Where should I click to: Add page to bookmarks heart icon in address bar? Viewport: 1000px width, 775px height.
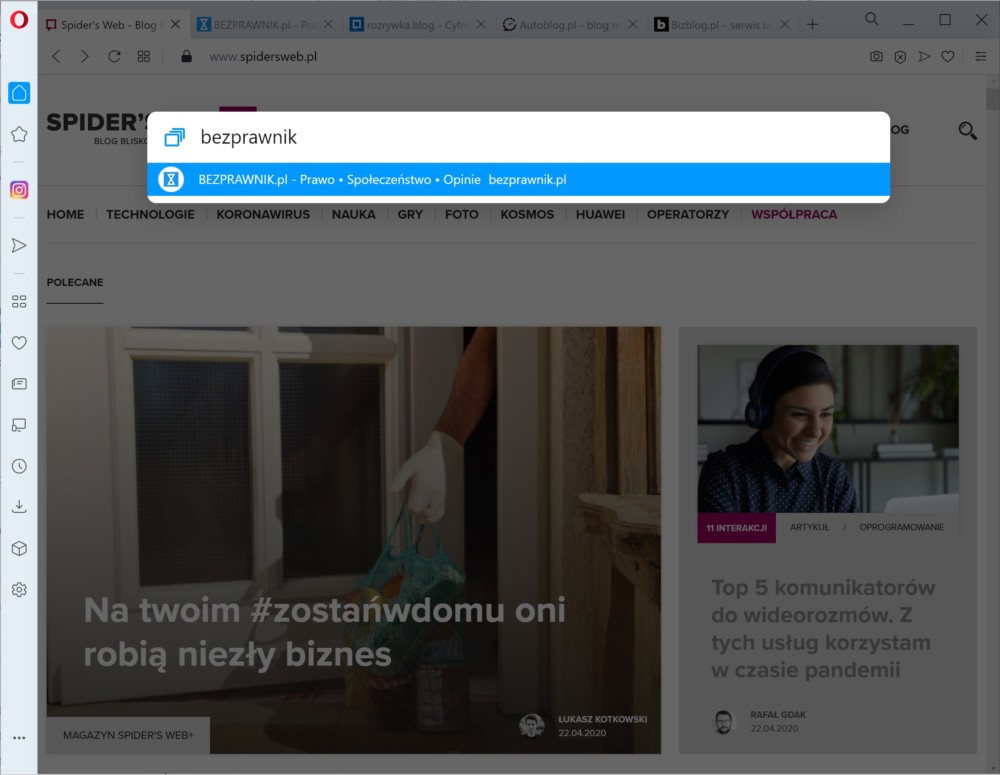948,57
